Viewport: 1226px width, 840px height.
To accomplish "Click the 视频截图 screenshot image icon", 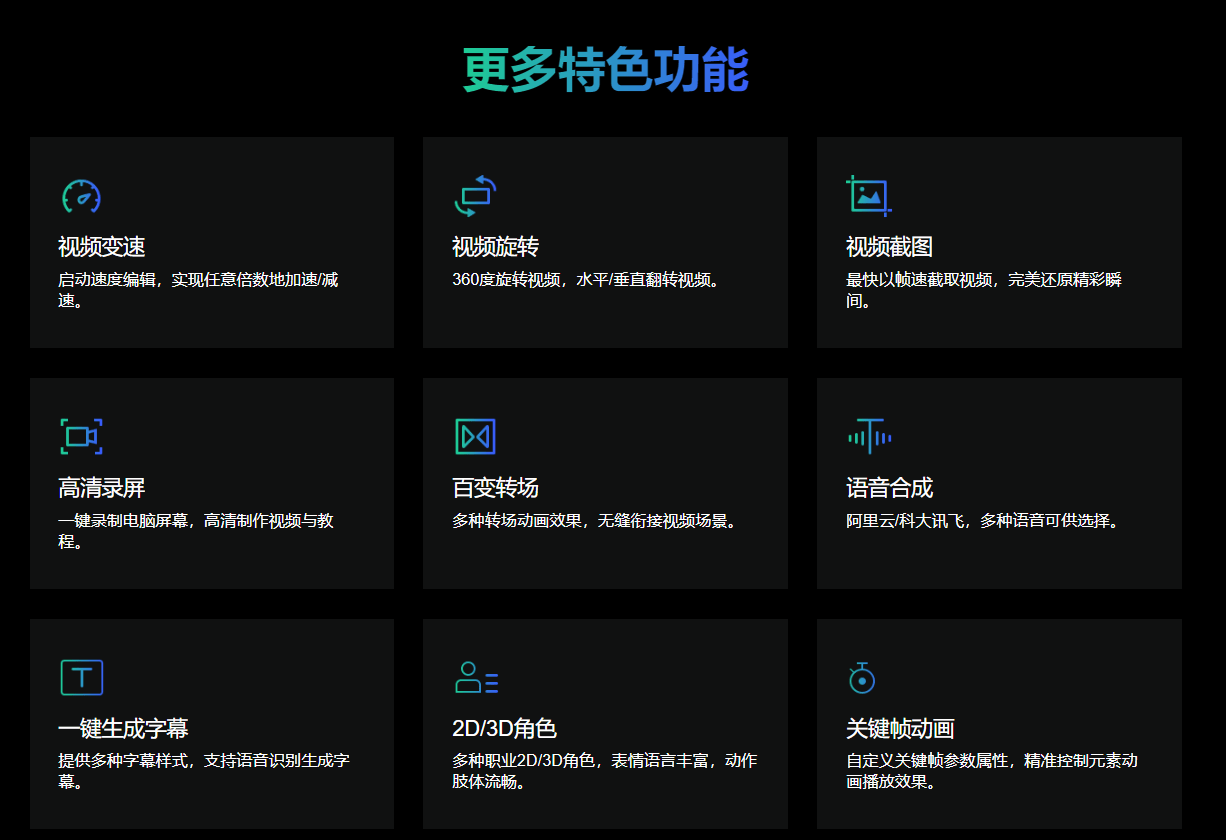I will 868,196.
